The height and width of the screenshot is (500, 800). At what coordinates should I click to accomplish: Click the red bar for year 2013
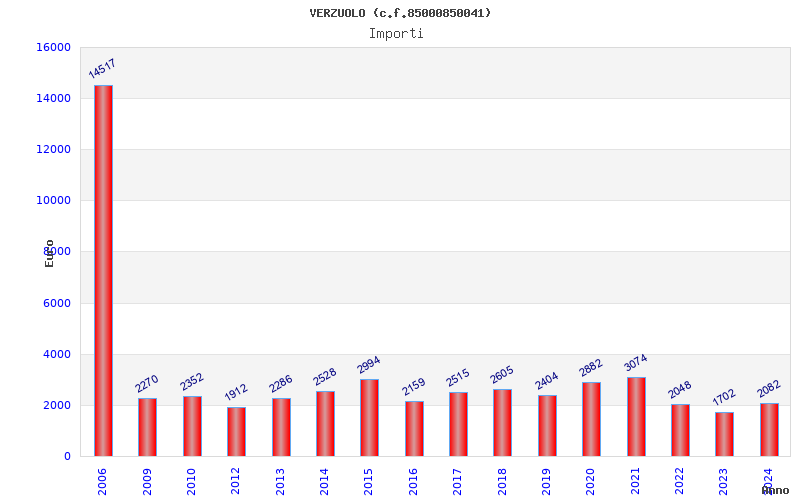coord(281,428)
